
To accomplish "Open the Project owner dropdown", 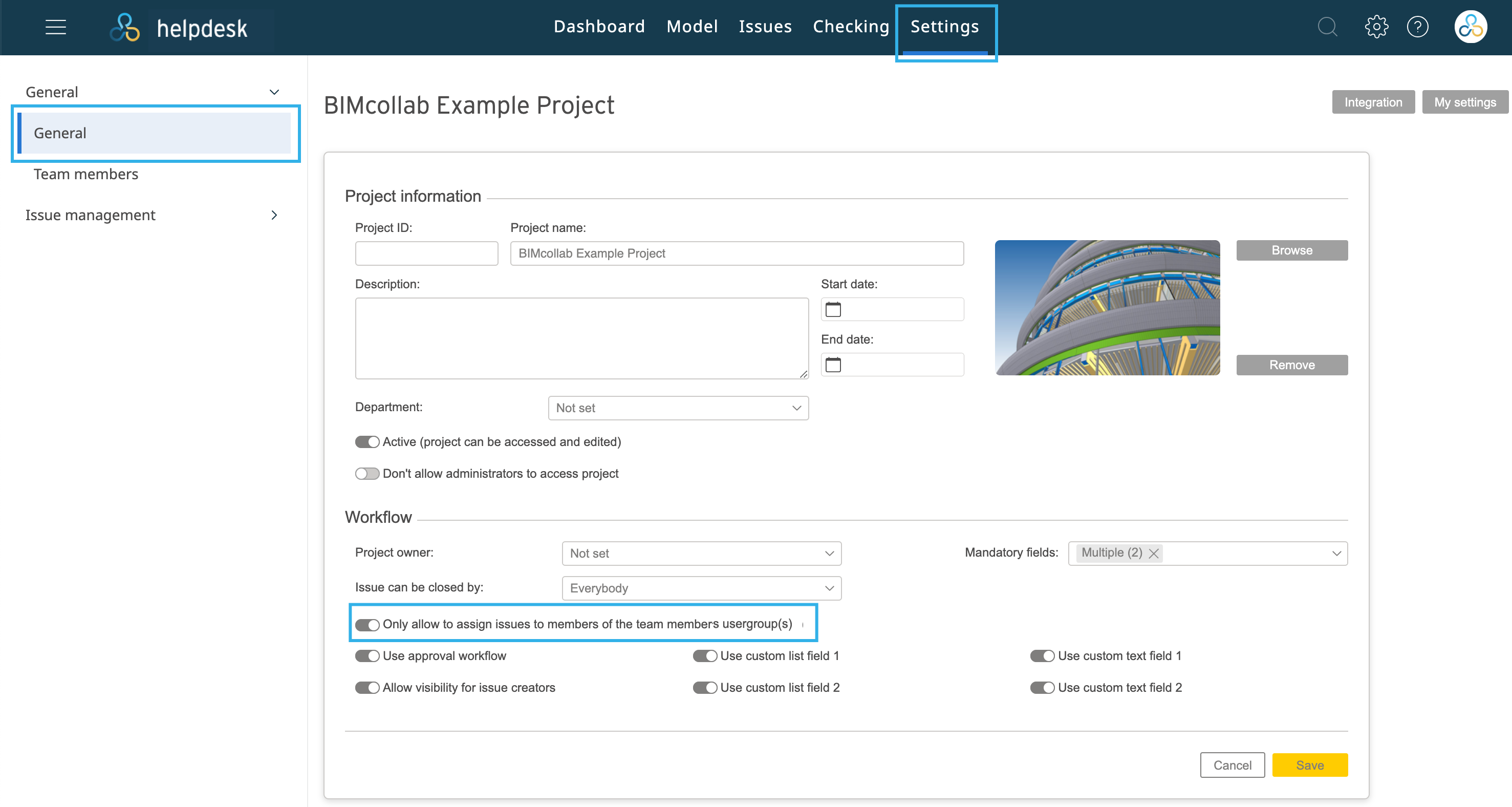I will (701, 553).
